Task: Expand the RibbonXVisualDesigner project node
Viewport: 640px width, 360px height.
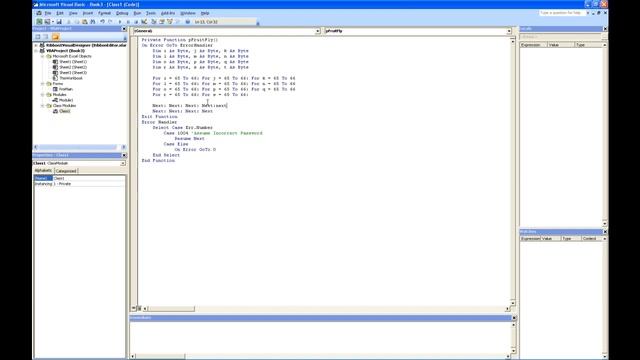Action: tap(36, 45)
